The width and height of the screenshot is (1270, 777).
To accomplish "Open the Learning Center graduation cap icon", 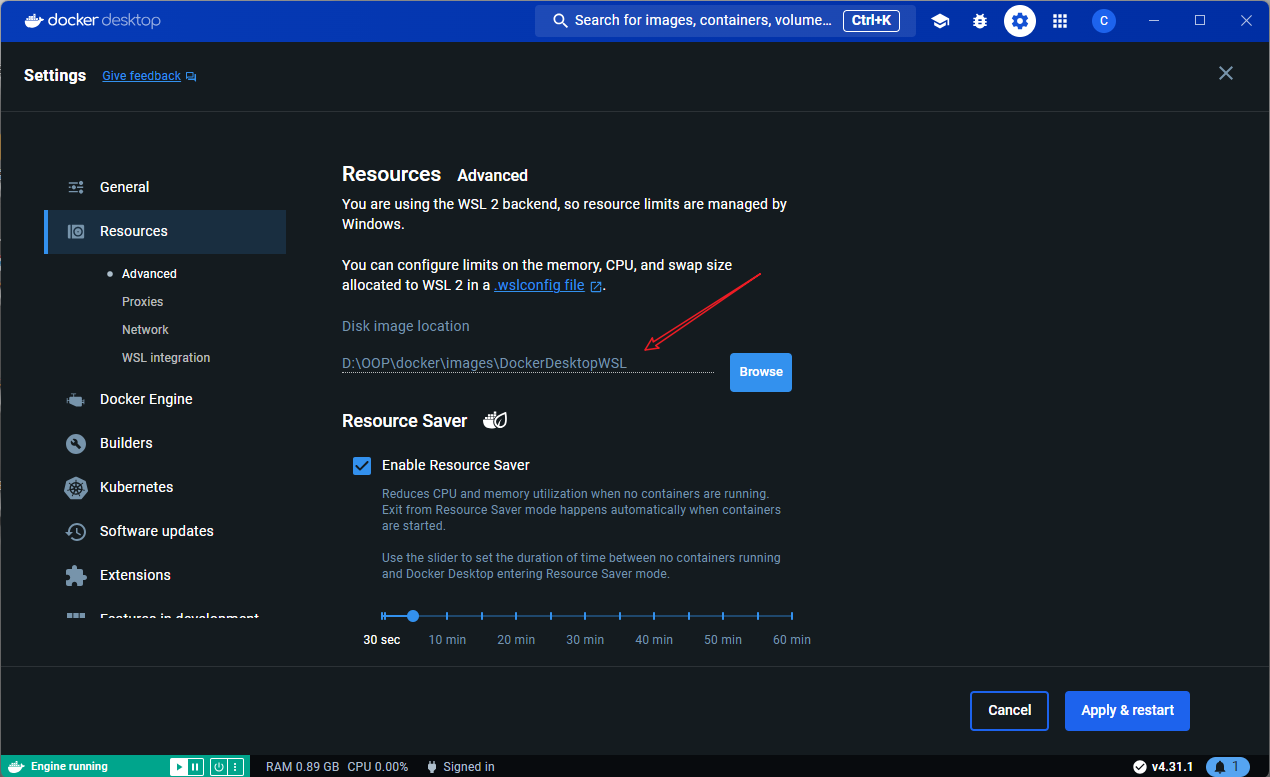I will pyautogui.click(x=940, y=21).
